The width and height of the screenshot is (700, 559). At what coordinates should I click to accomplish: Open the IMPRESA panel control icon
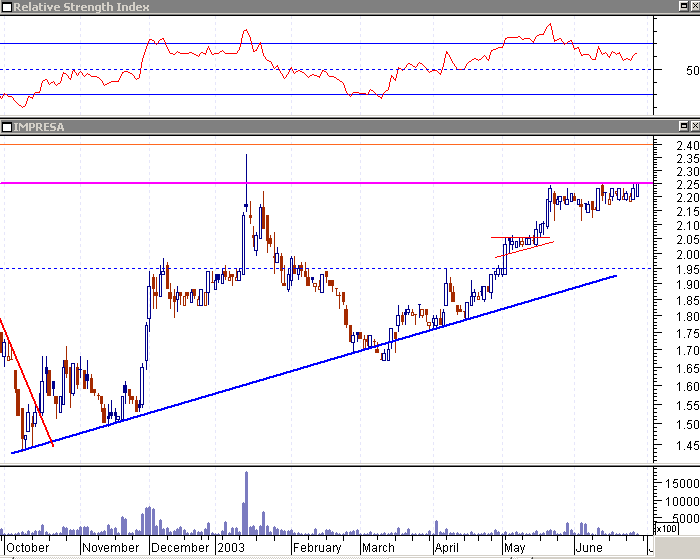point(6,127)
